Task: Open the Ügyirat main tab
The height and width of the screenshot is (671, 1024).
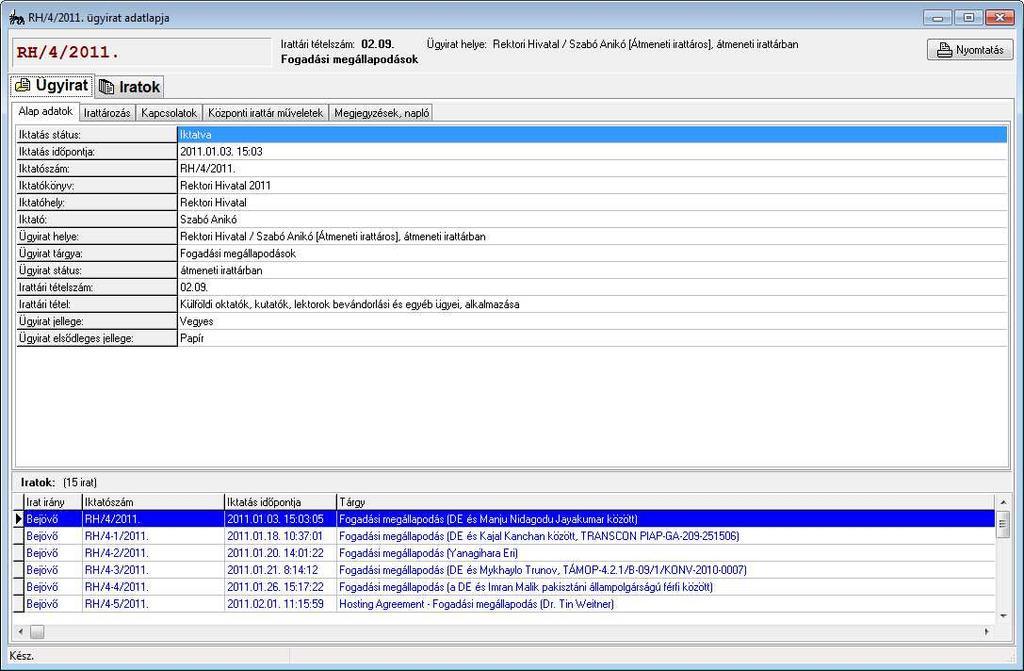Action: tap(52, 85)
